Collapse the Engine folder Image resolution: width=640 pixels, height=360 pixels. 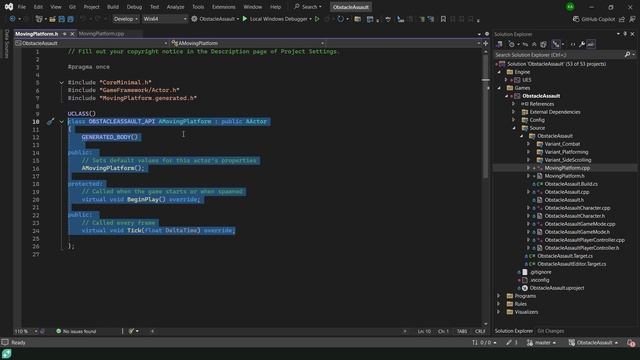click(x=499, y=72)
